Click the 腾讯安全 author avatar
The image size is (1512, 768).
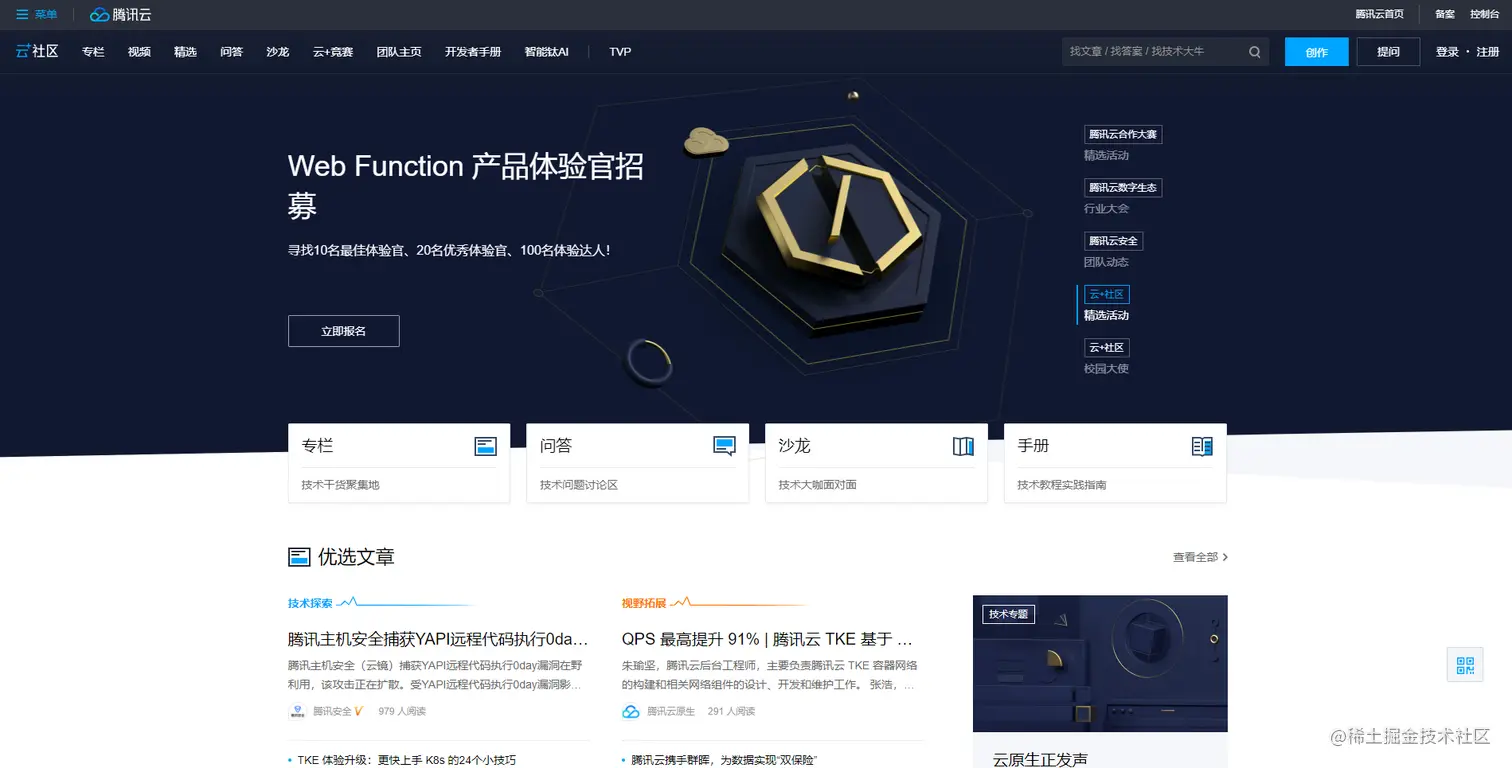(x=297, y=711)
